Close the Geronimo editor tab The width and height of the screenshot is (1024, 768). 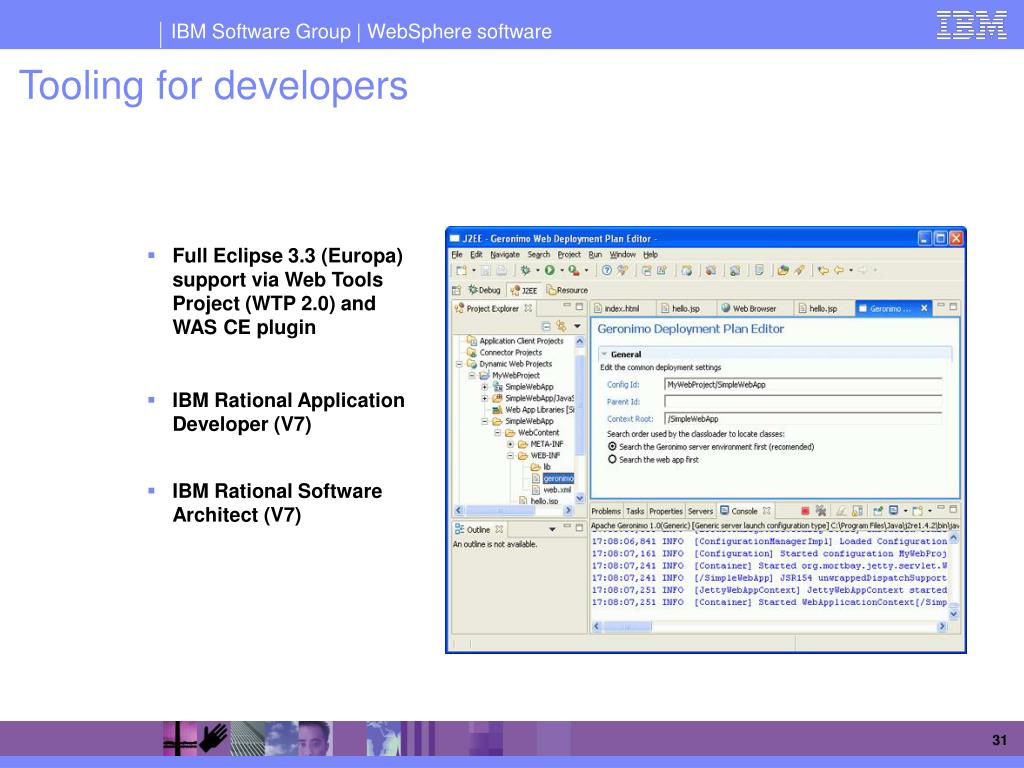coord(924,308)
